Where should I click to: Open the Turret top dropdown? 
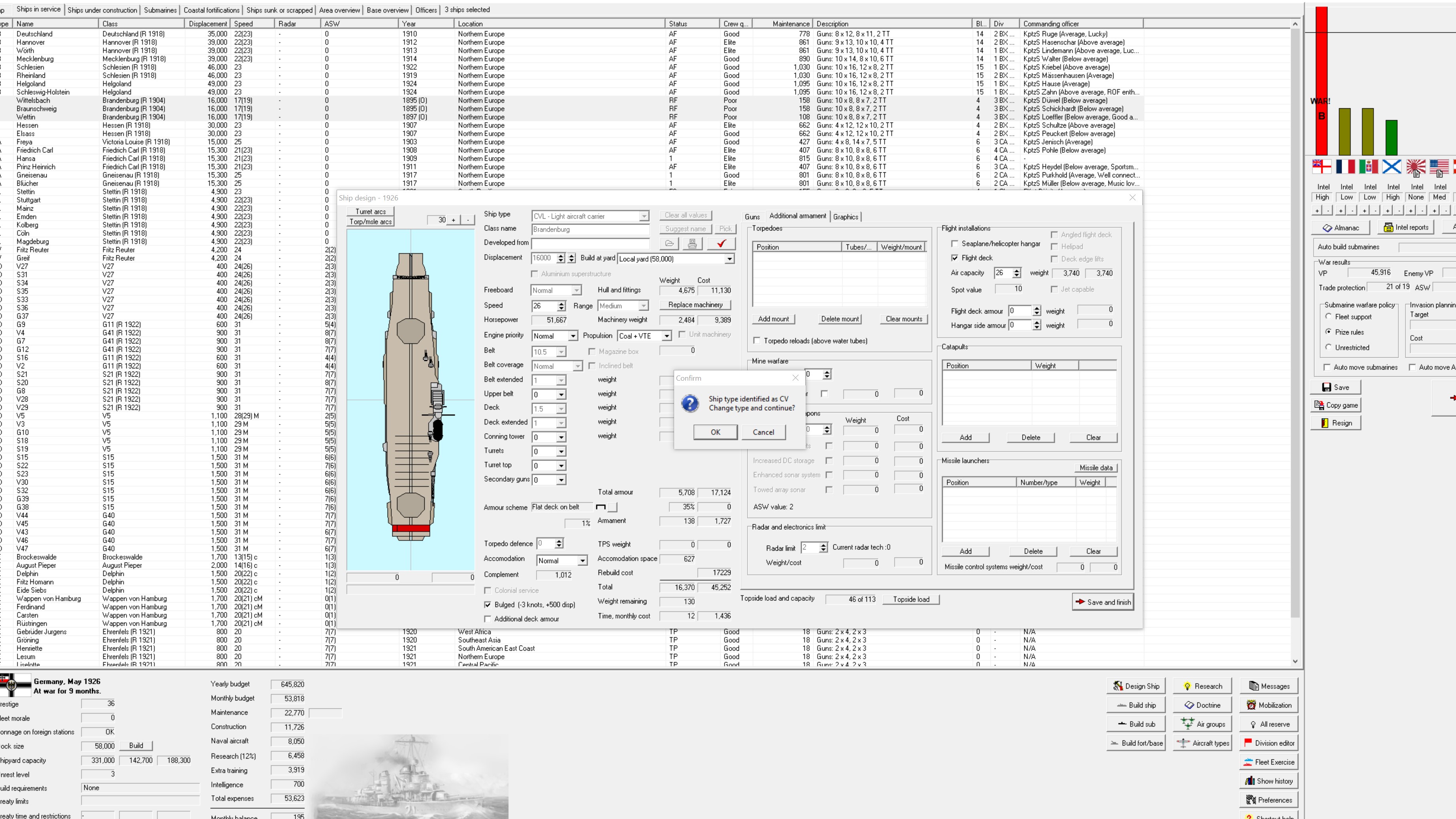[x=561, y=466]
